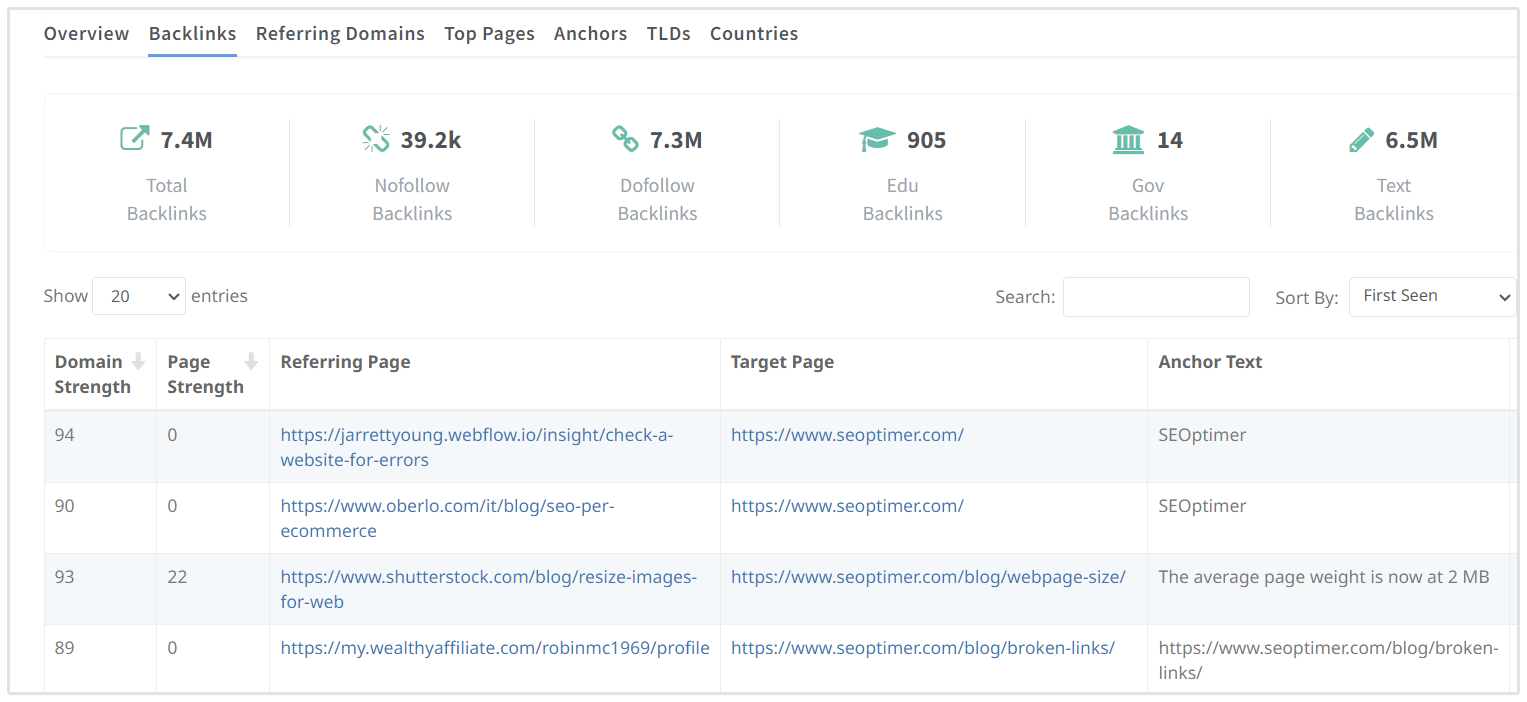Visit the seoptimer.com webpage-size target link
This screenshot has width=1527, height=702.
[x=927, y=577]
